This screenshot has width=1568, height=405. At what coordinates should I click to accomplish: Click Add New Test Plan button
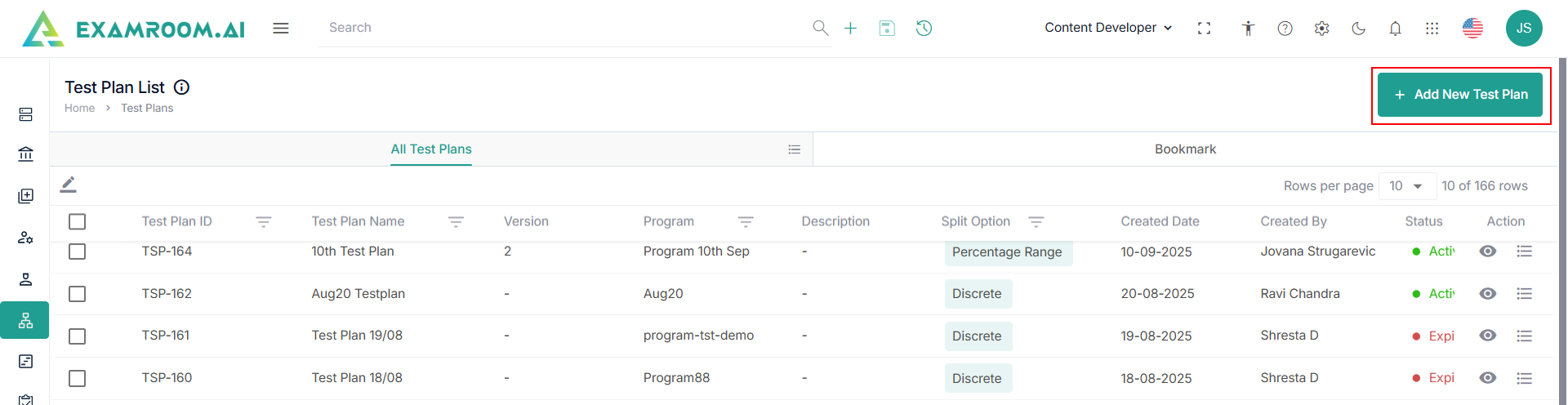point(1460,95)
